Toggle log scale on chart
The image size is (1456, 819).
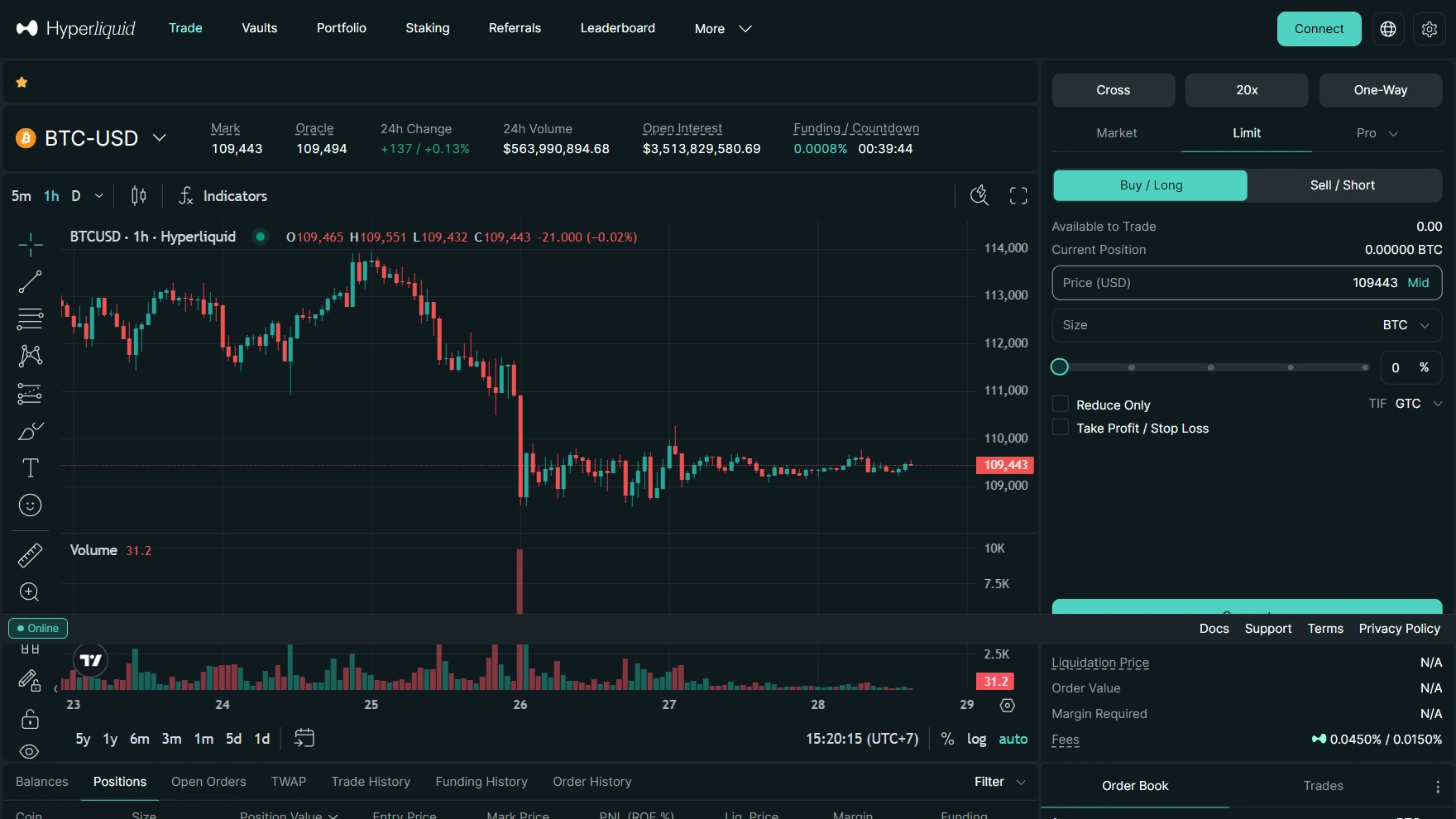tap(976, 739)
